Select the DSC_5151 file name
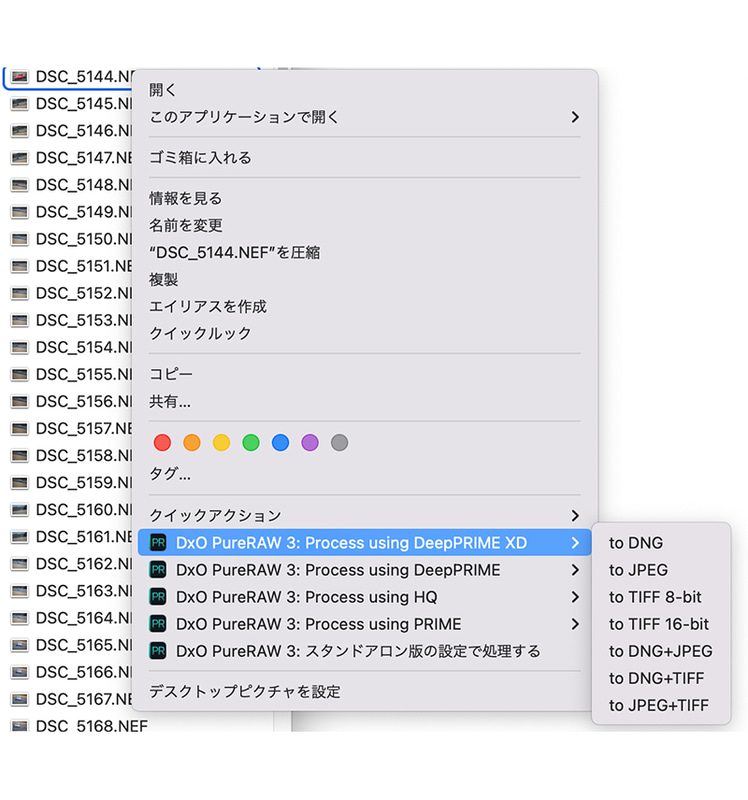Viewport: 748px width, 800px height. point(84,266)
